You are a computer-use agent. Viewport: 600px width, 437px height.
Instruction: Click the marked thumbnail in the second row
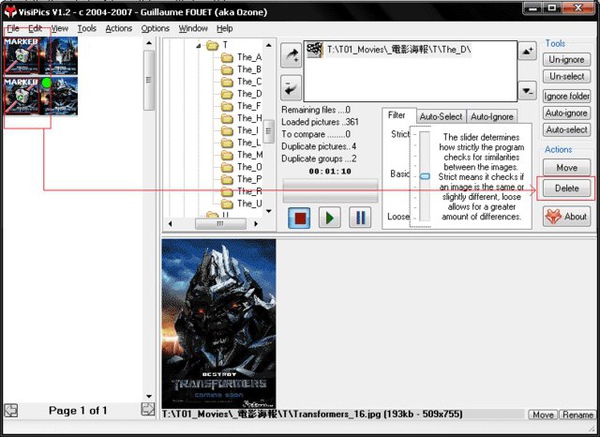coord(22,96)
